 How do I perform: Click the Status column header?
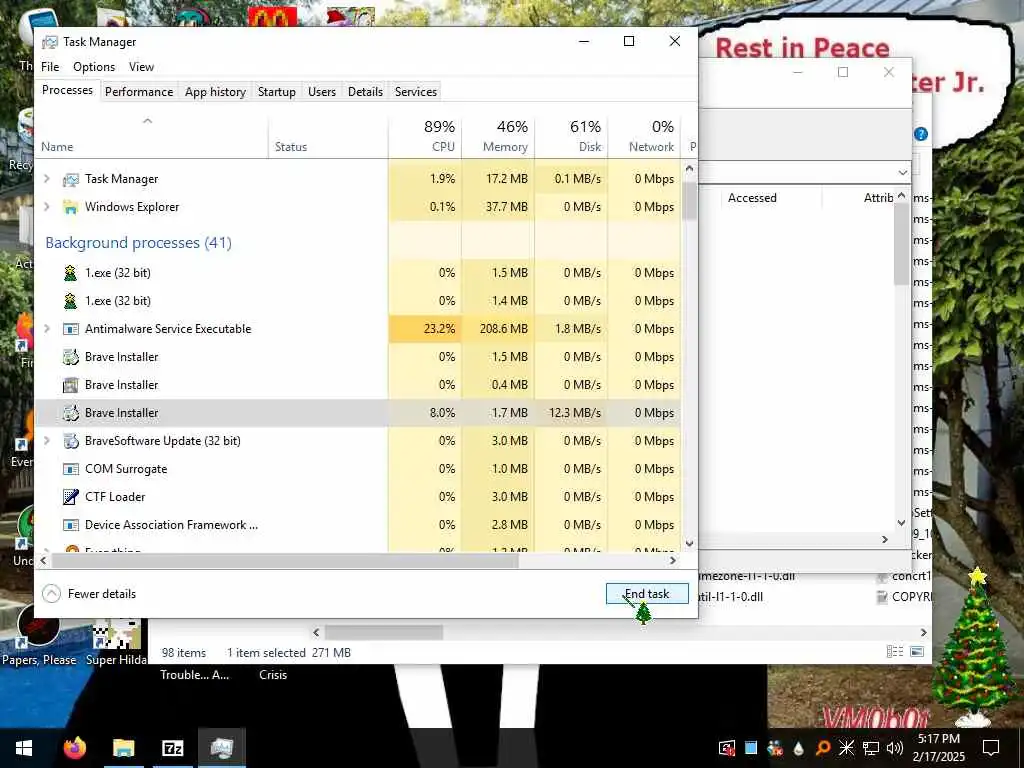click(328, 136)
